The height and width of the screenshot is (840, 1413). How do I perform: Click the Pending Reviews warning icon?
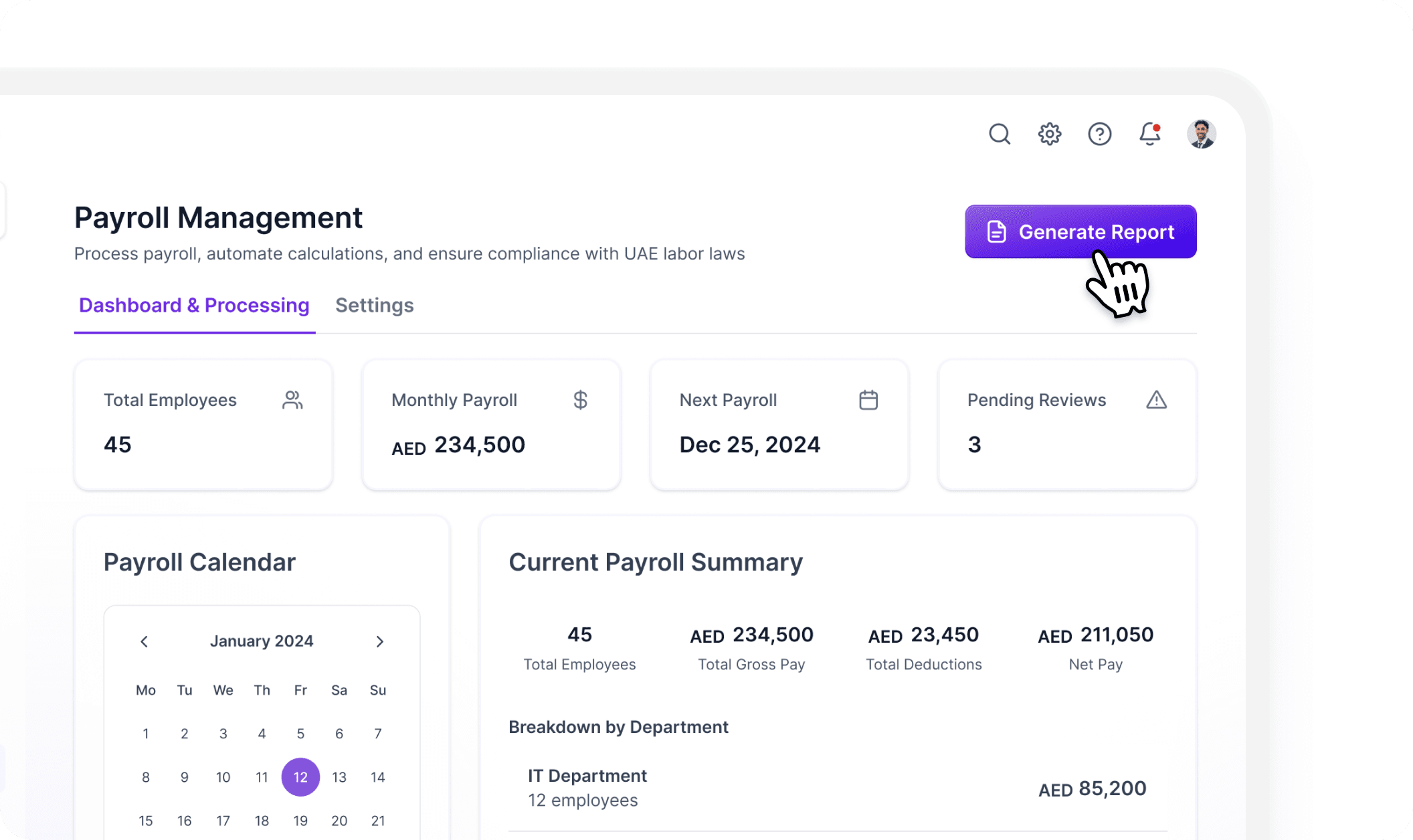point(1156,400)
